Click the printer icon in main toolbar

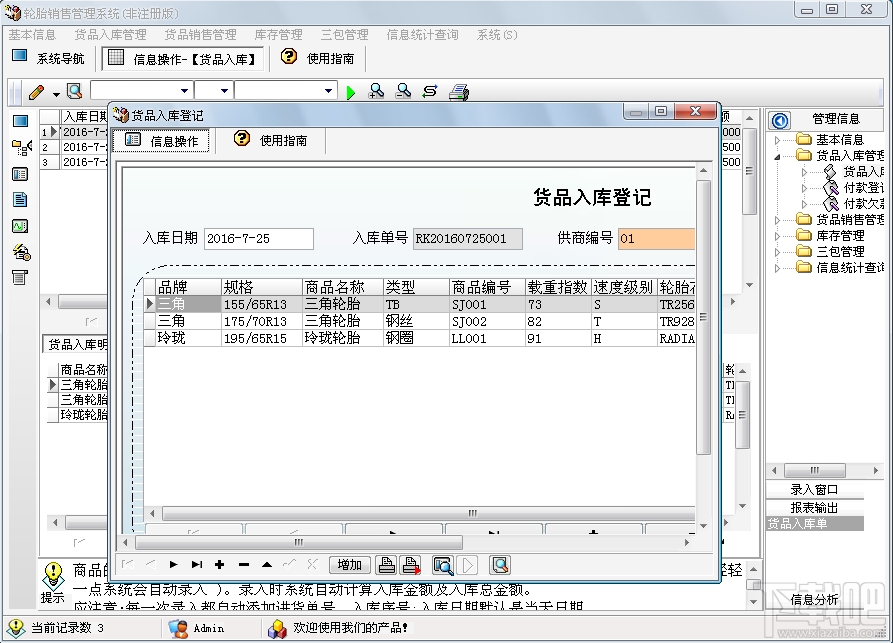458,92
